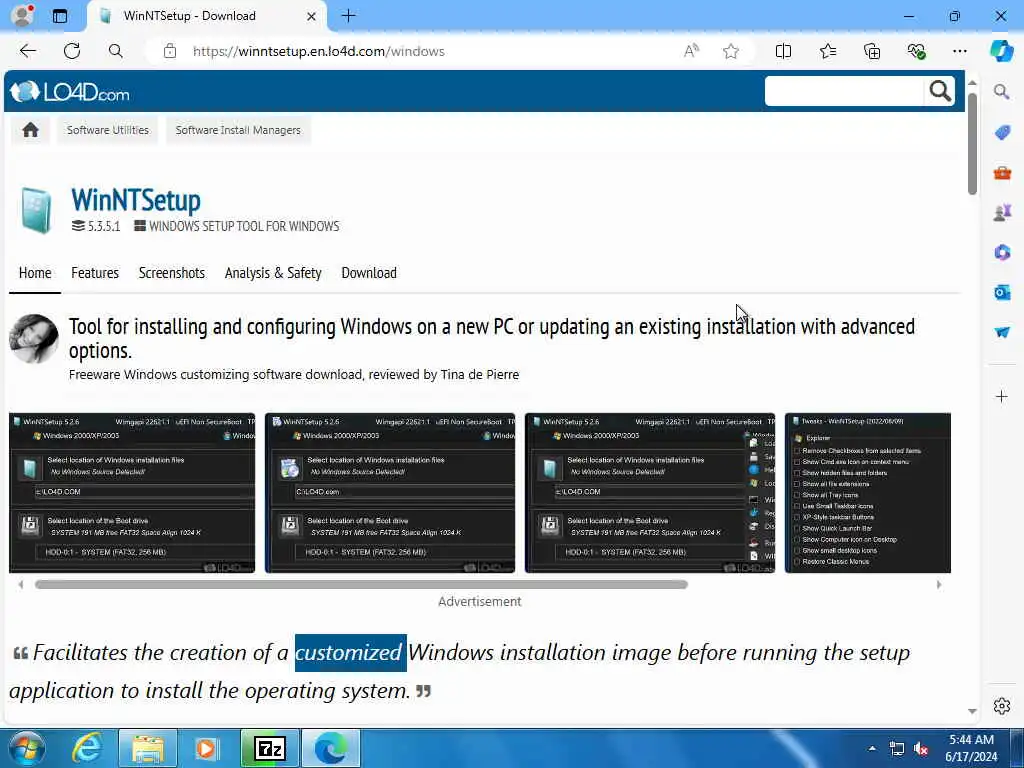The height and width of the screenshot is (768, 1024).
Task: Click the gallery scroll left arrow
Action: tap(21, 584)
